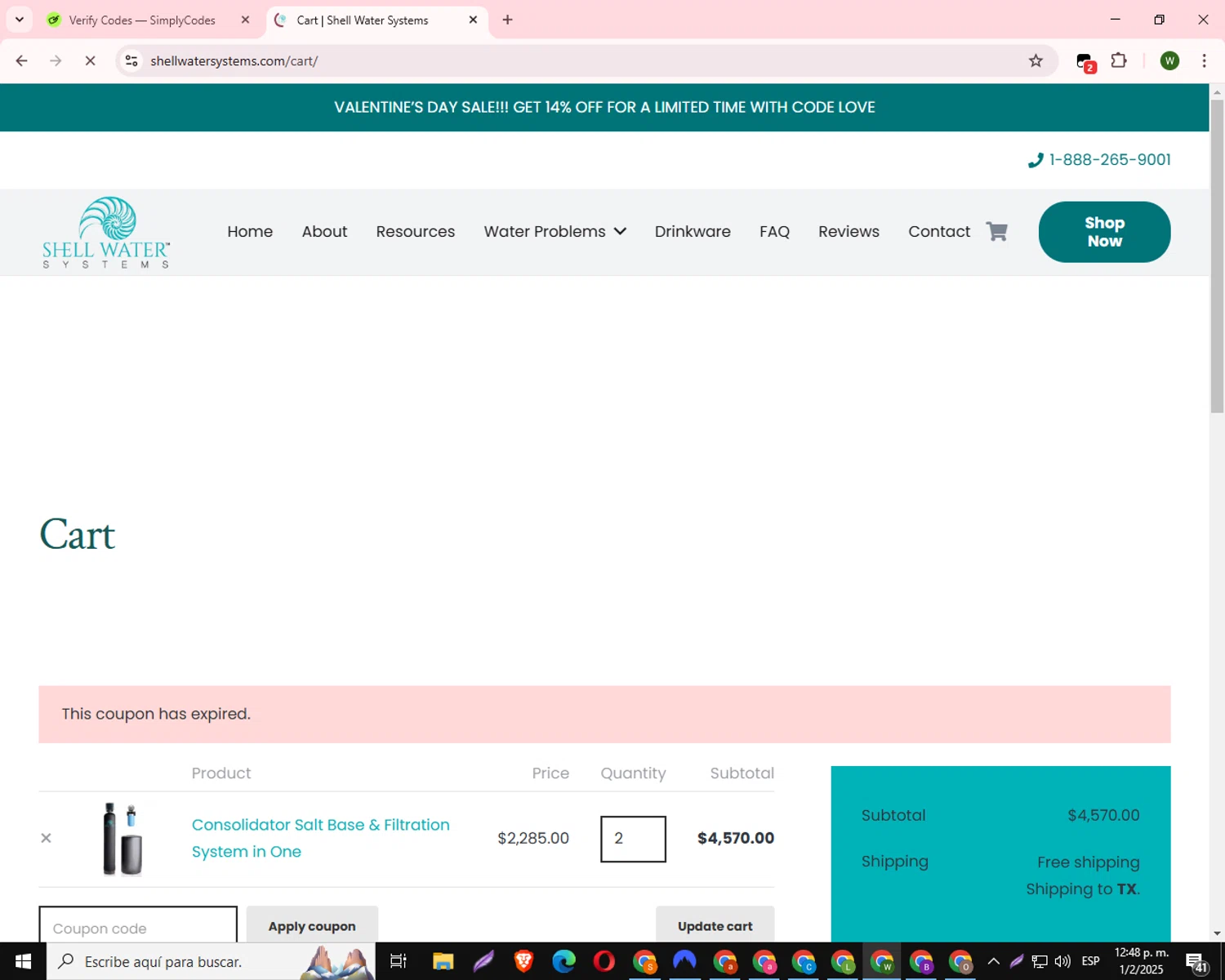Expand the Water Problems dropdown menu
This screenshot has height=980, width=1225.
(555, 232)
